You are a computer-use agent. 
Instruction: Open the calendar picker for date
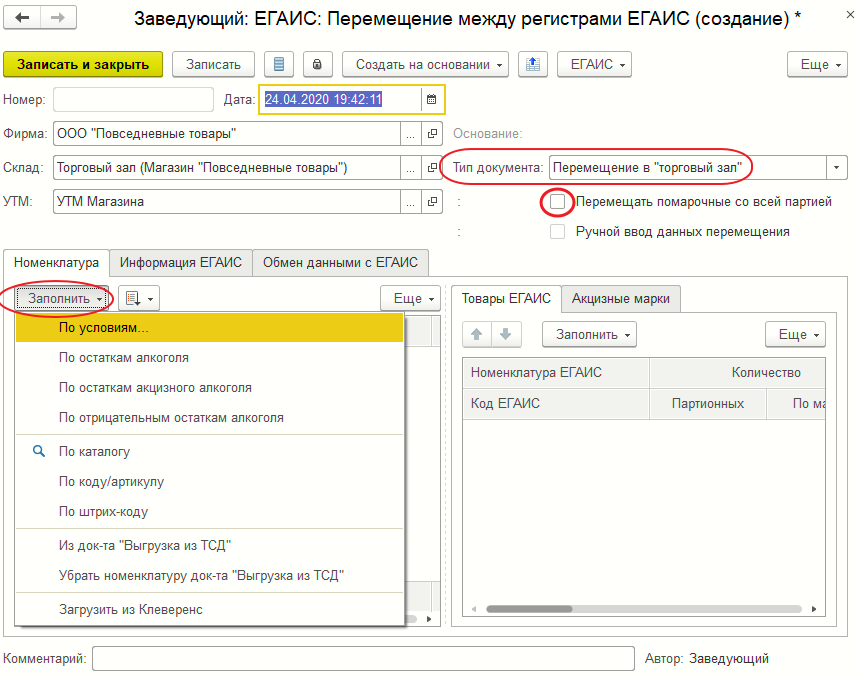tap(431, 99)
